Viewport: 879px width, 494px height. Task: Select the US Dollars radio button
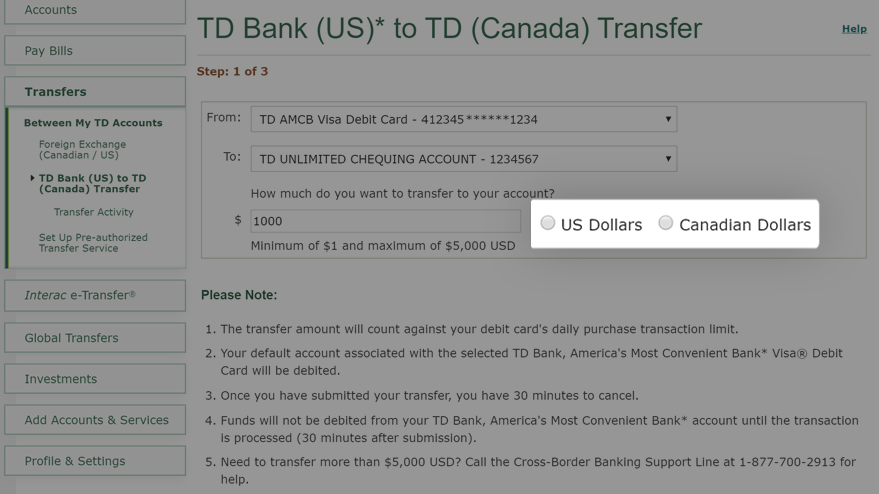pyautogui.click(x=548, y=223)
